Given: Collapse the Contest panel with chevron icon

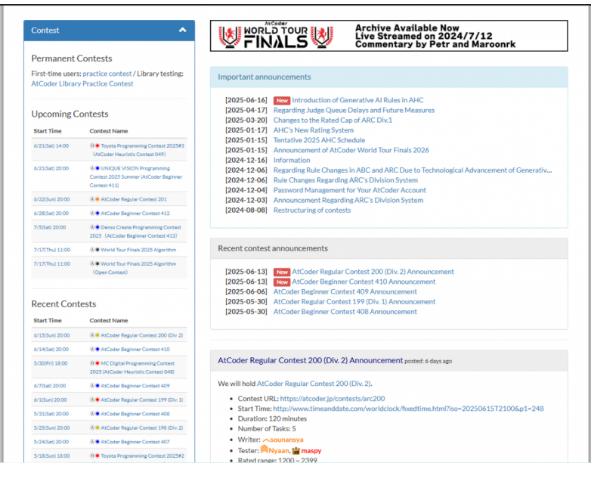Looking at the screenshot, I should click(x=182, y=30).
